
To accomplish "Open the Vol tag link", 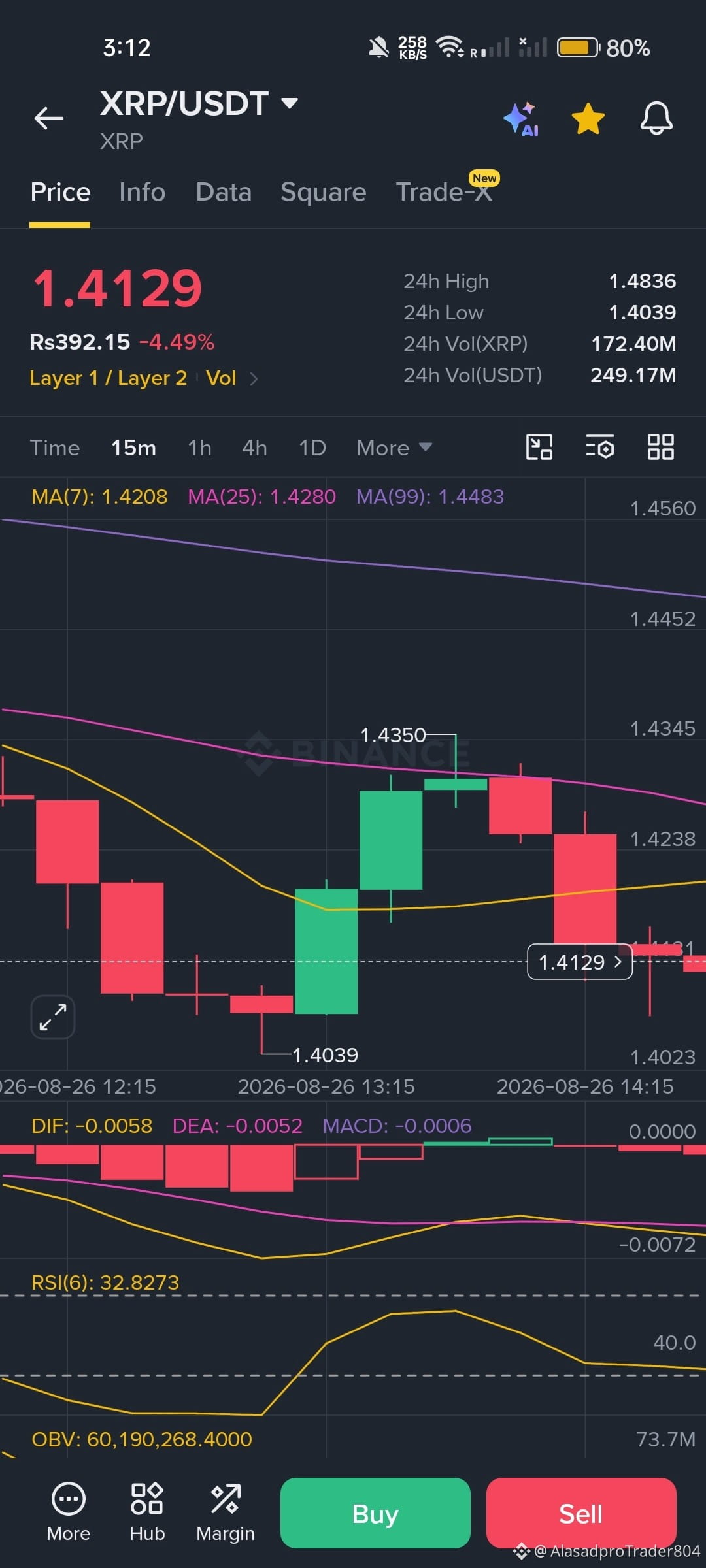I will [x=221, y=378].
